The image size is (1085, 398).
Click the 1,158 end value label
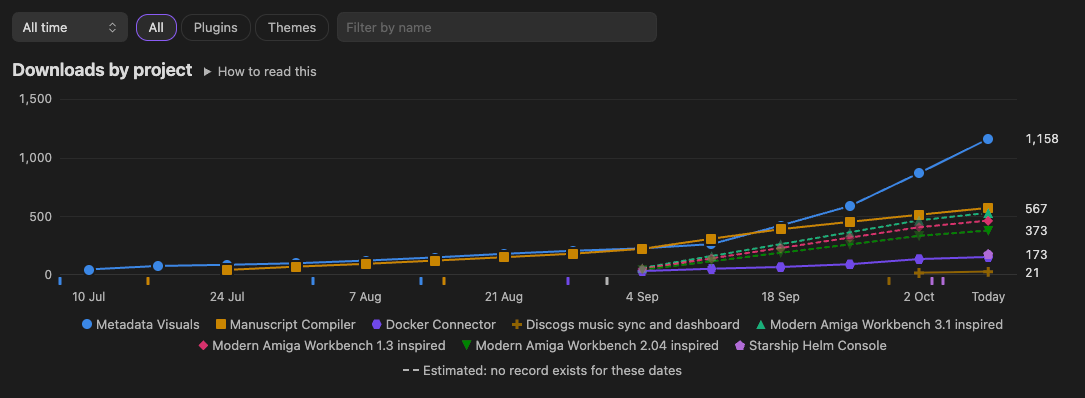pos(1041,139)
